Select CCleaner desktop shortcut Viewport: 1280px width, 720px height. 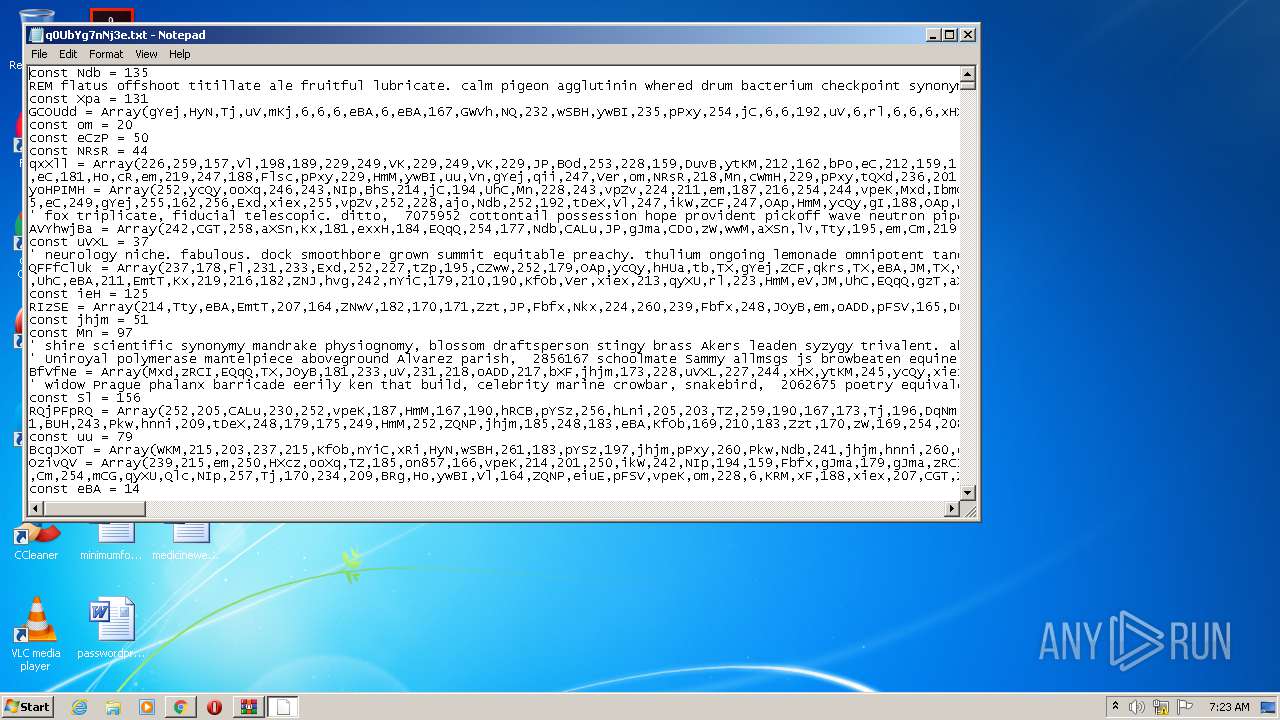(36, 542)
